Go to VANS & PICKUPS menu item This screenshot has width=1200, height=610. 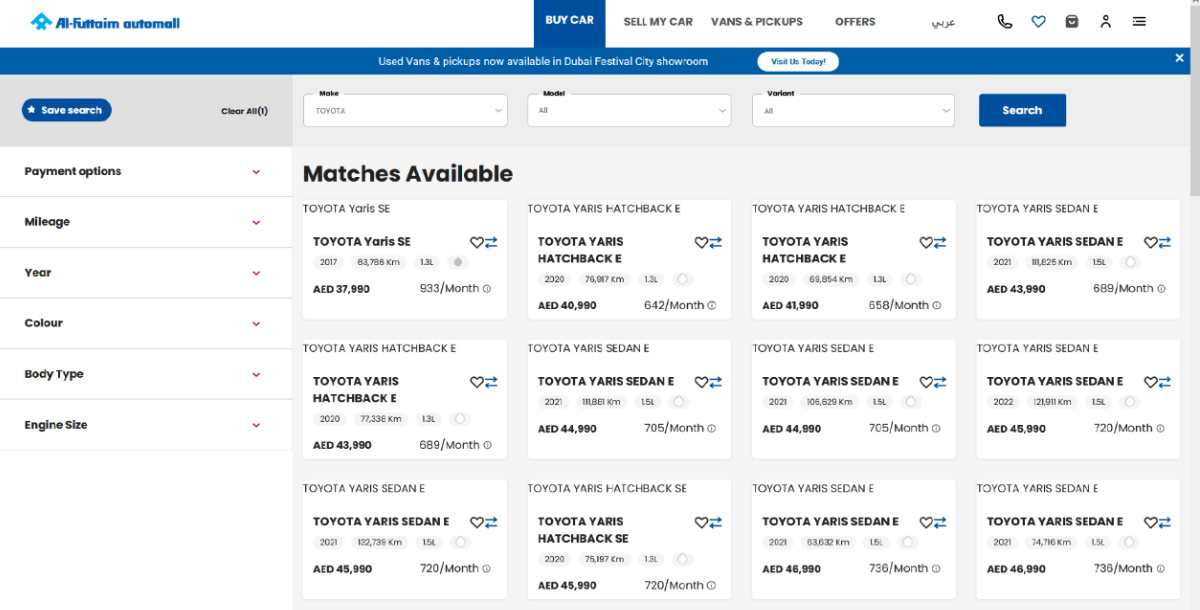(x=756, y=22)
